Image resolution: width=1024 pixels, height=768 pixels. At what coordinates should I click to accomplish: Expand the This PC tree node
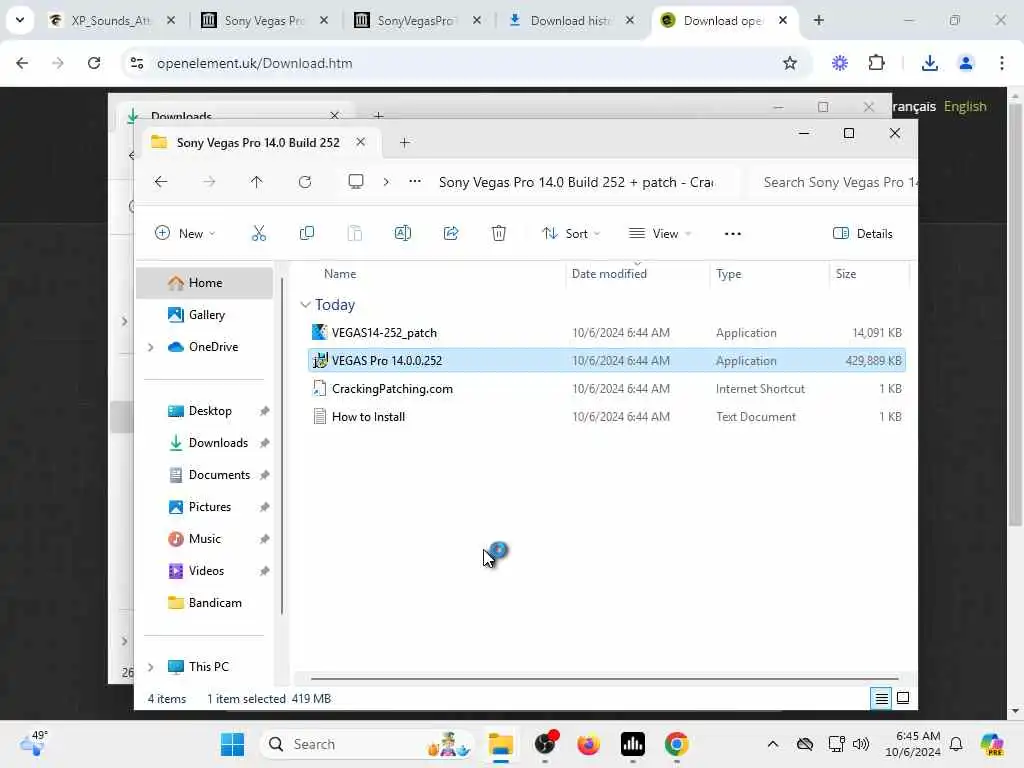[151, 667]
